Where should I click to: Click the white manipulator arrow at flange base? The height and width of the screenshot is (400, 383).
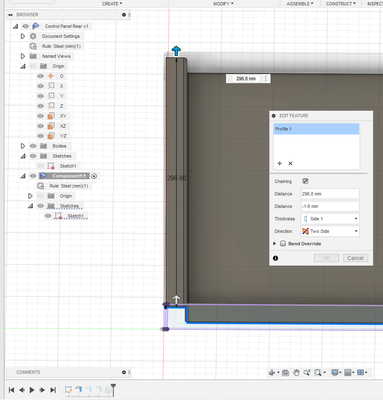click(176, 299)
